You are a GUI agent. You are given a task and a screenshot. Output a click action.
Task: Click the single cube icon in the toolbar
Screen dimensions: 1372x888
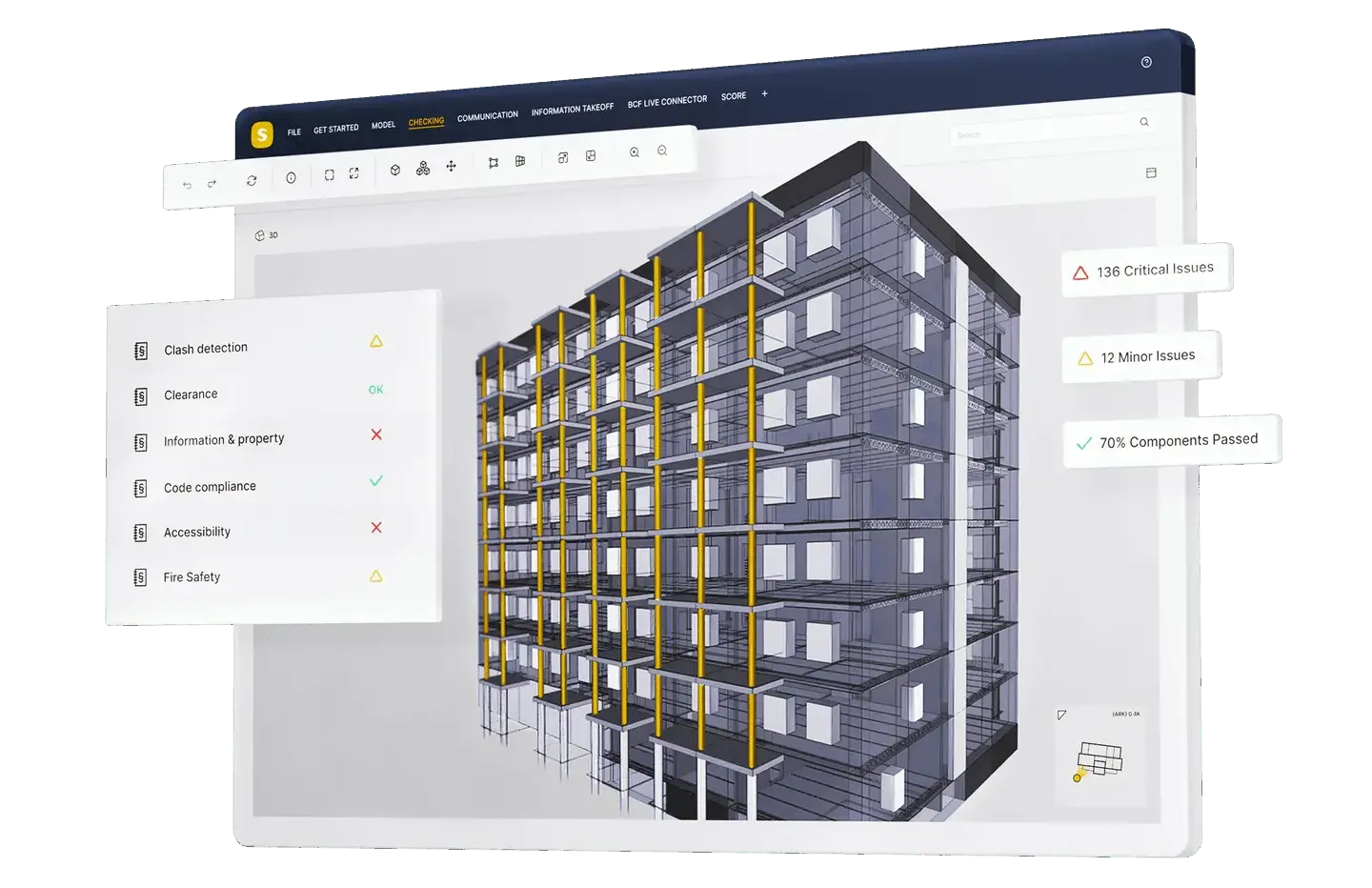click(x=395, y=170)
